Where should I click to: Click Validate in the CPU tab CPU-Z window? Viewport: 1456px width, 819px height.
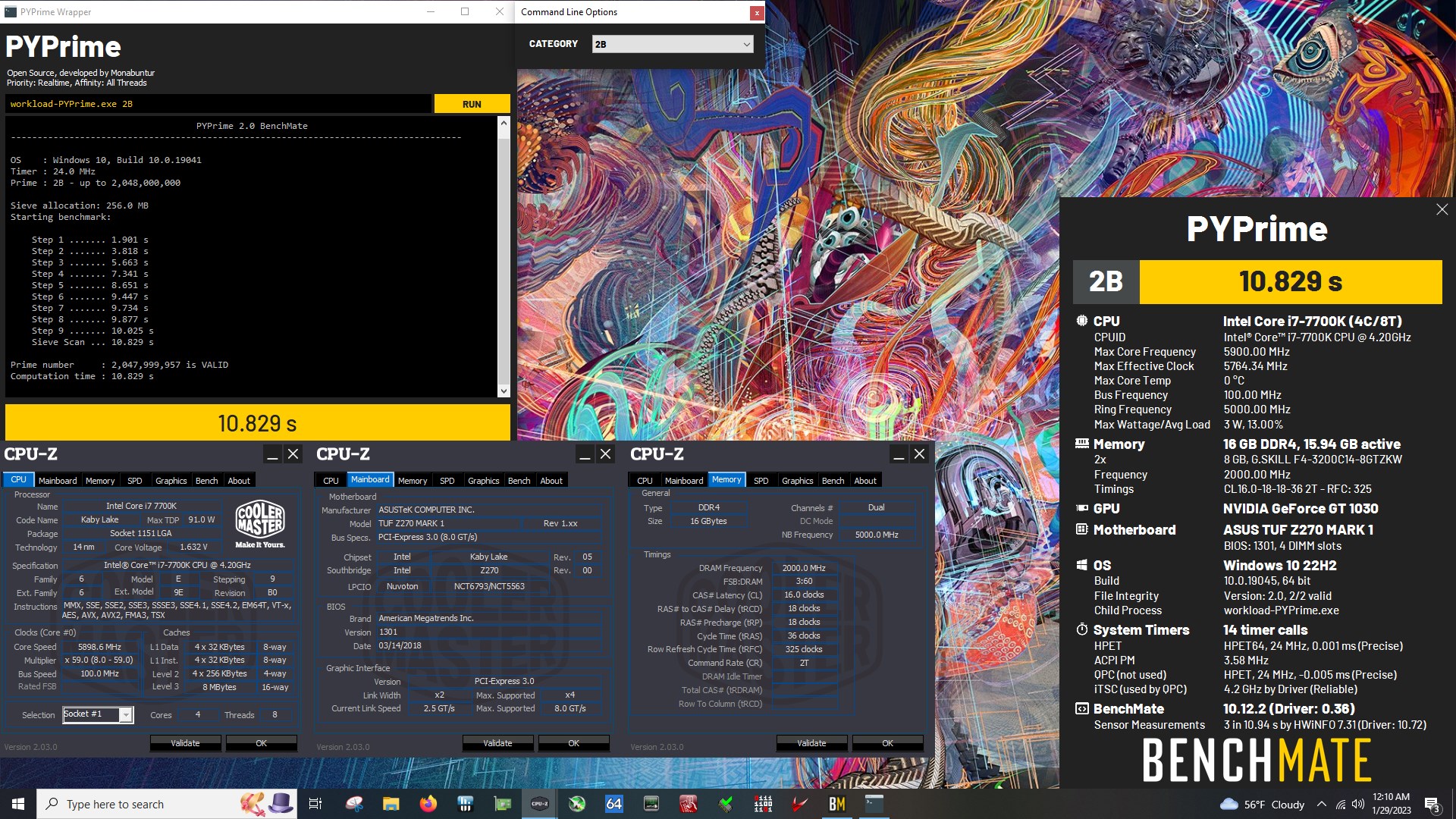(185, 743)
